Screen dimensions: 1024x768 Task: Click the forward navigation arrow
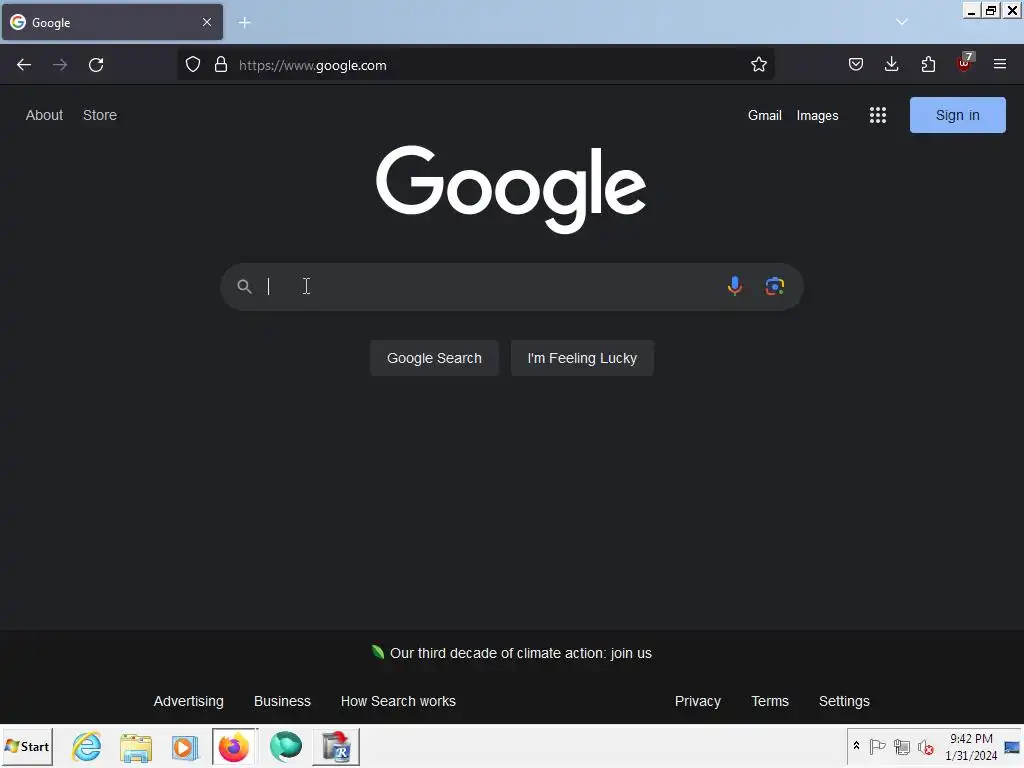pos(60,65)
